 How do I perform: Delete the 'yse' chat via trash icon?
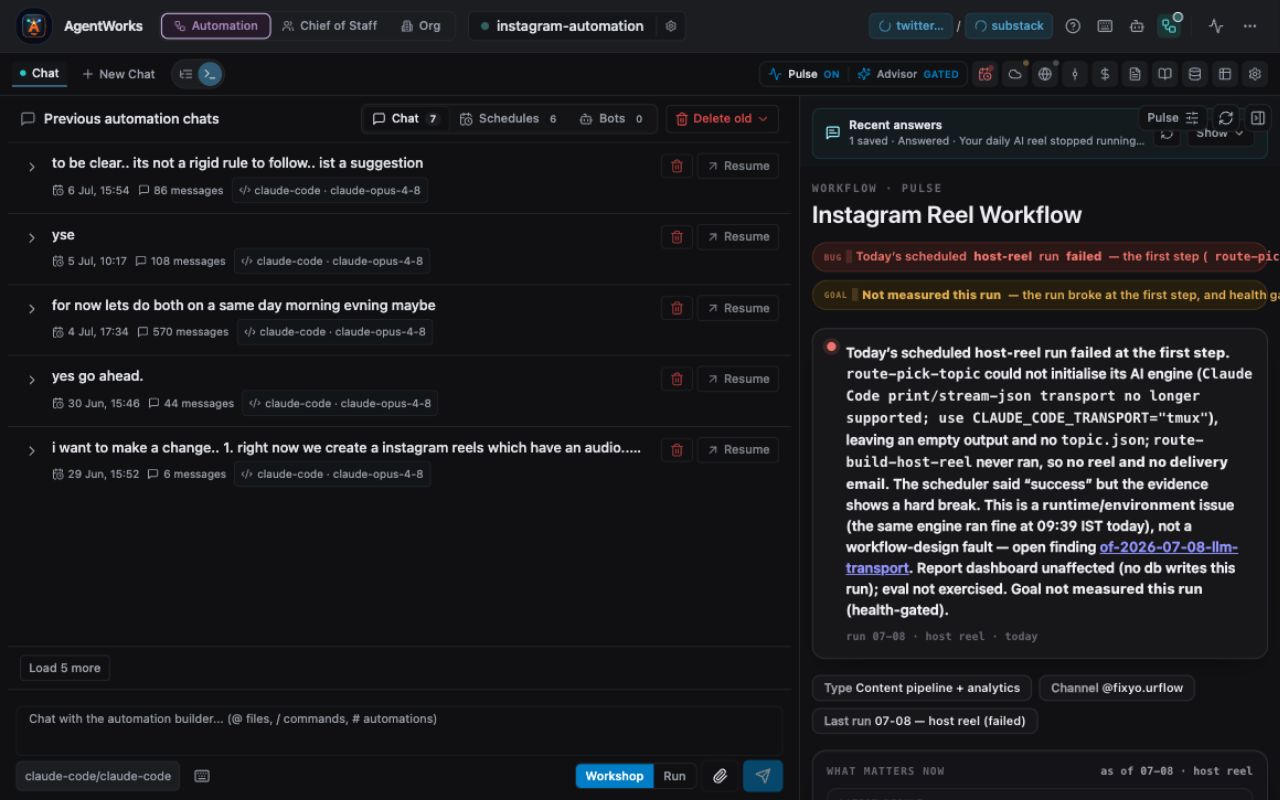(x=677, y=237)
